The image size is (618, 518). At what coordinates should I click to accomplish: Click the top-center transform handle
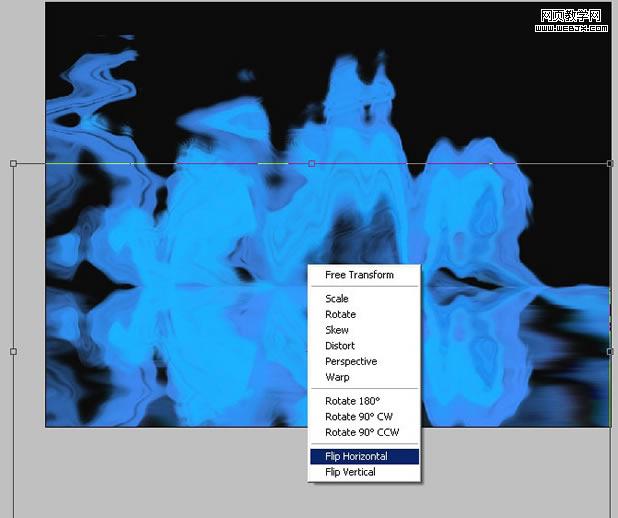tap(312, 163)
